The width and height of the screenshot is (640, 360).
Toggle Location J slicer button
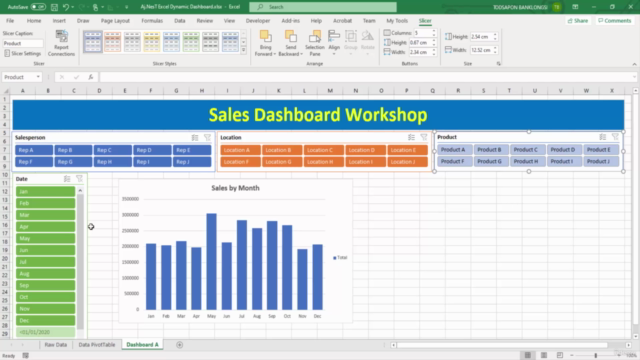pyautogui.click(x=407, y=162)
